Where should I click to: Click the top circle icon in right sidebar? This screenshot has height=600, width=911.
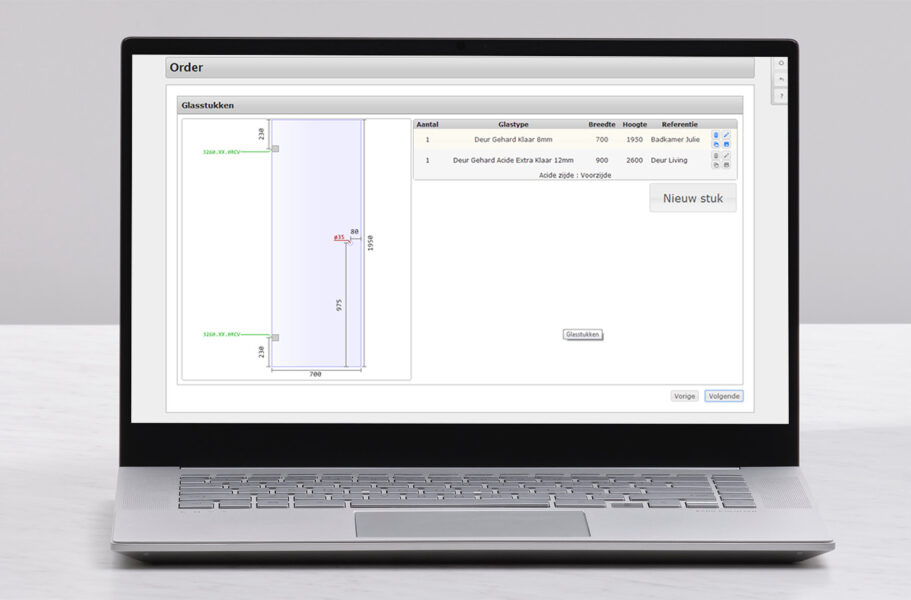(x=781, y=63)
